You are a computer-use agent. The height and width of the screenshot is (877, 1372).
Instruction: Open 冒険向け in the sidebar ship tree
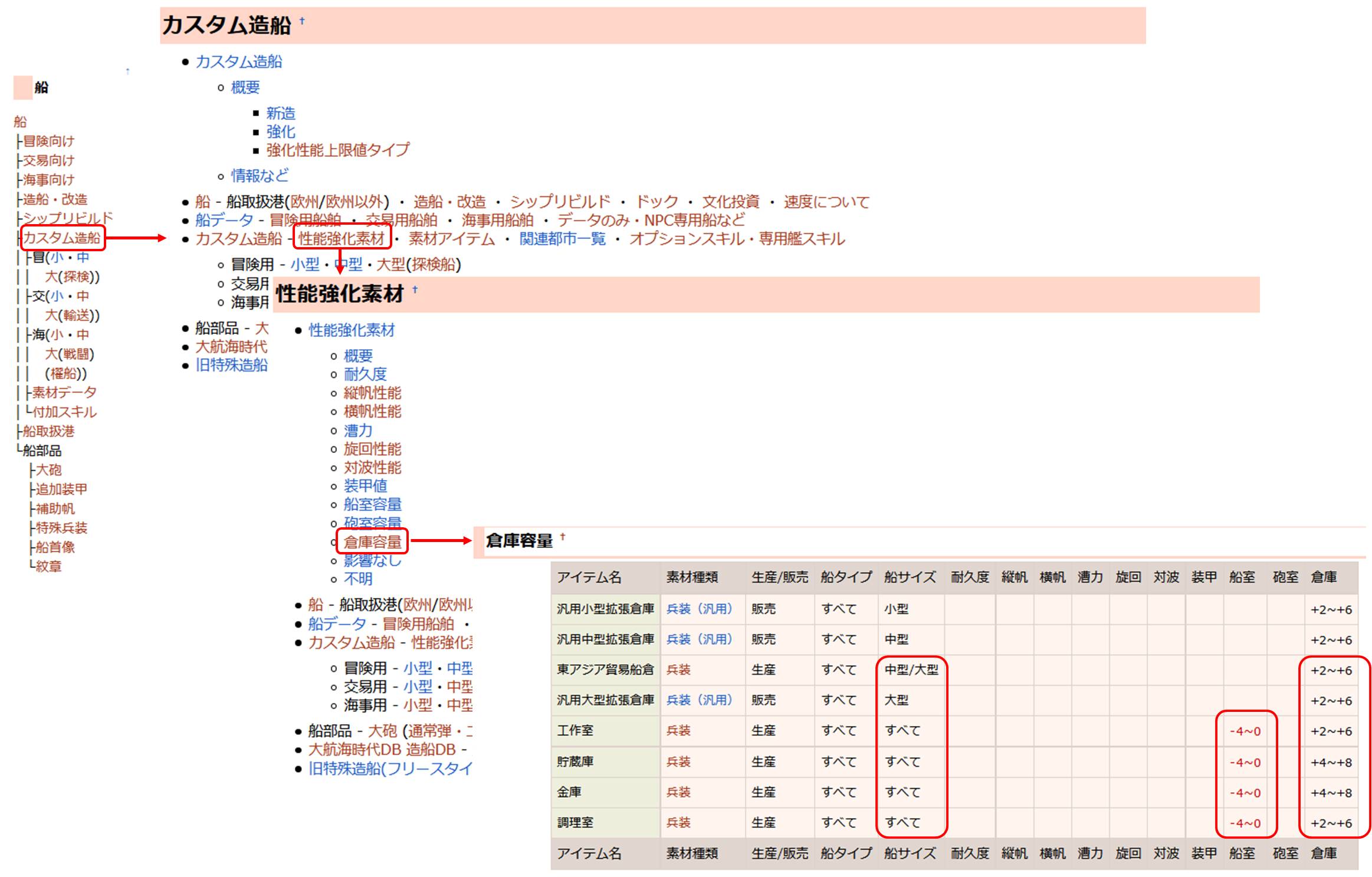pos(48,141)
